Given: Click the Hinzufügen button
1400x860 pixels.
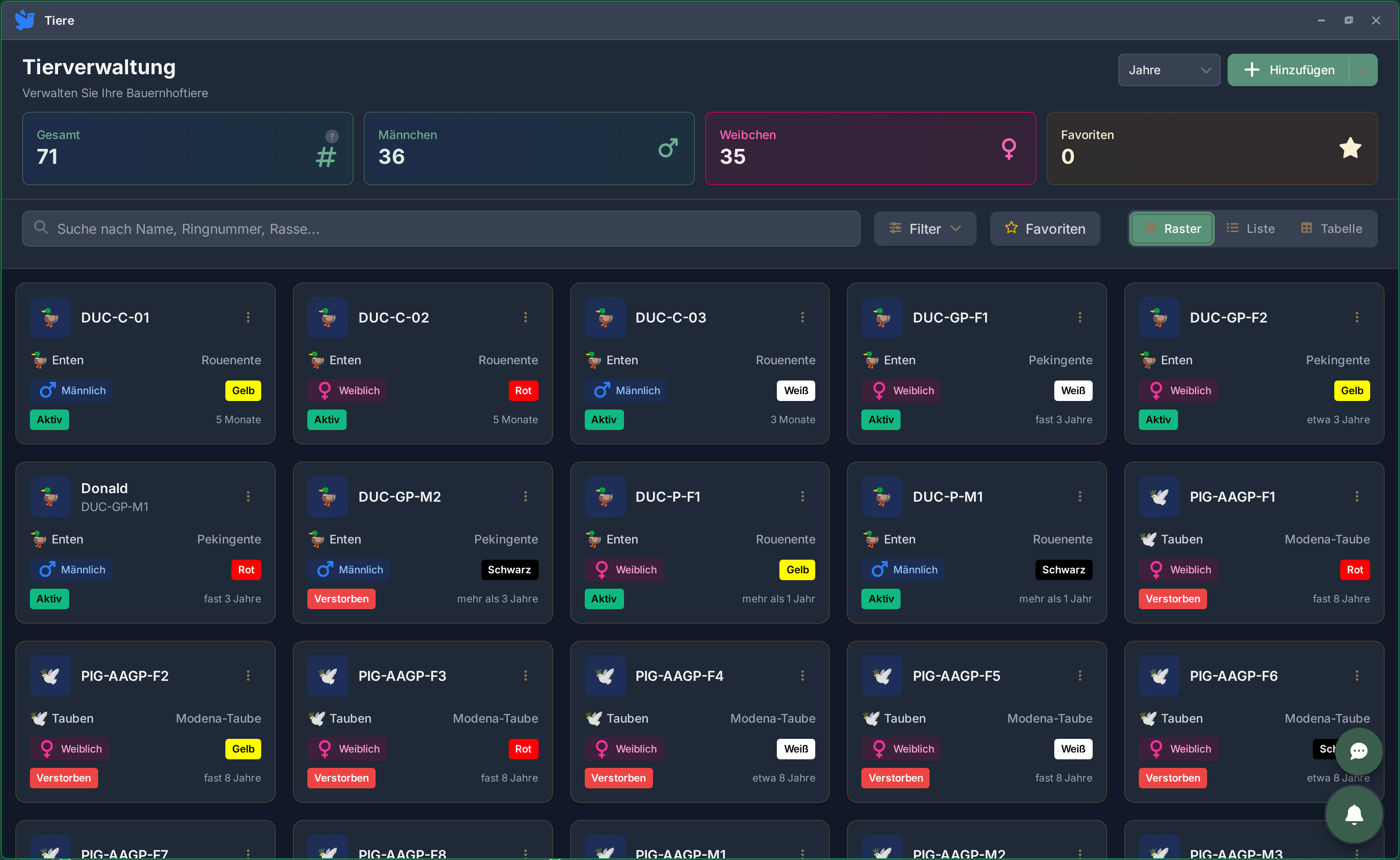Looking at the screenshot, I should 1289,70.
